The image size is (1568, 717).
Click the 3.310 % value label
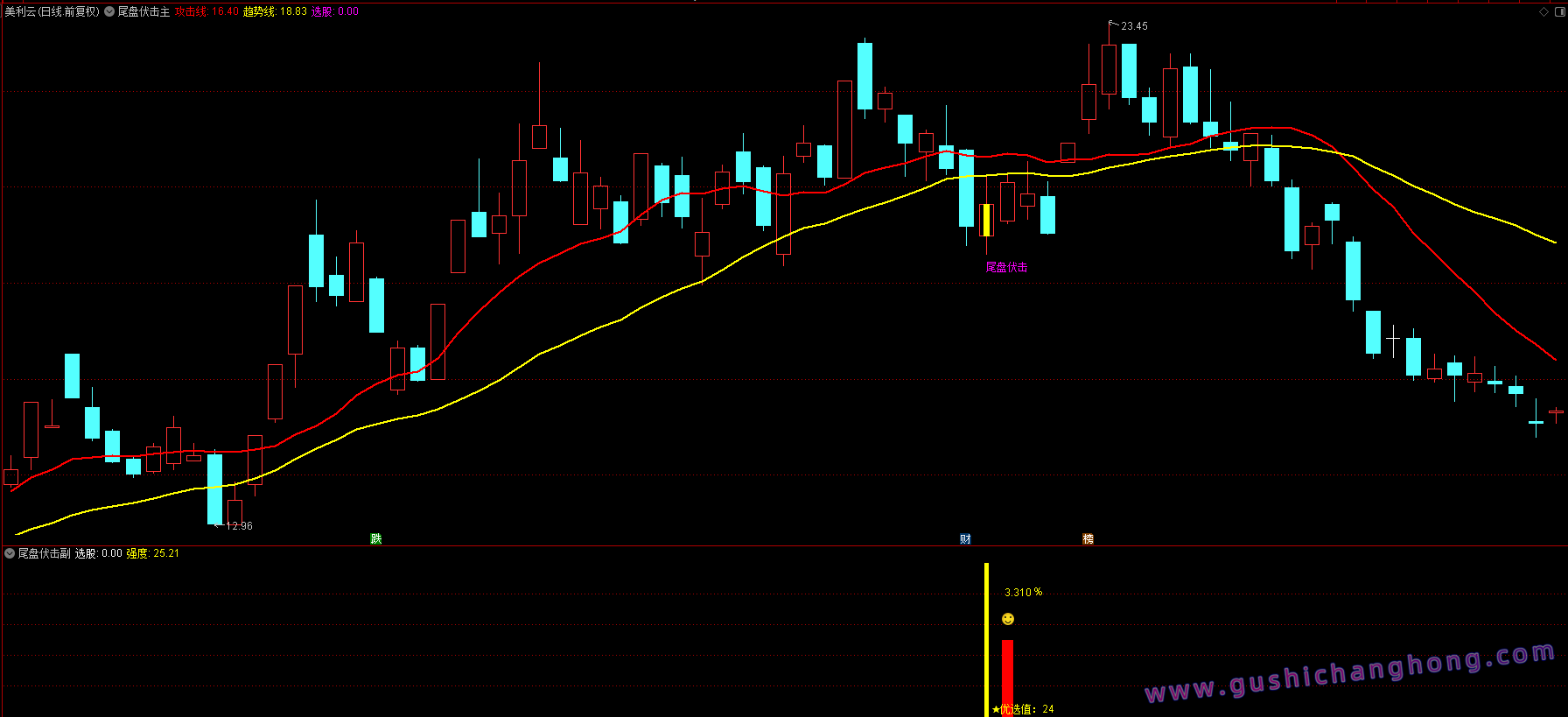pyautogui.click(x=1023, y=593)
